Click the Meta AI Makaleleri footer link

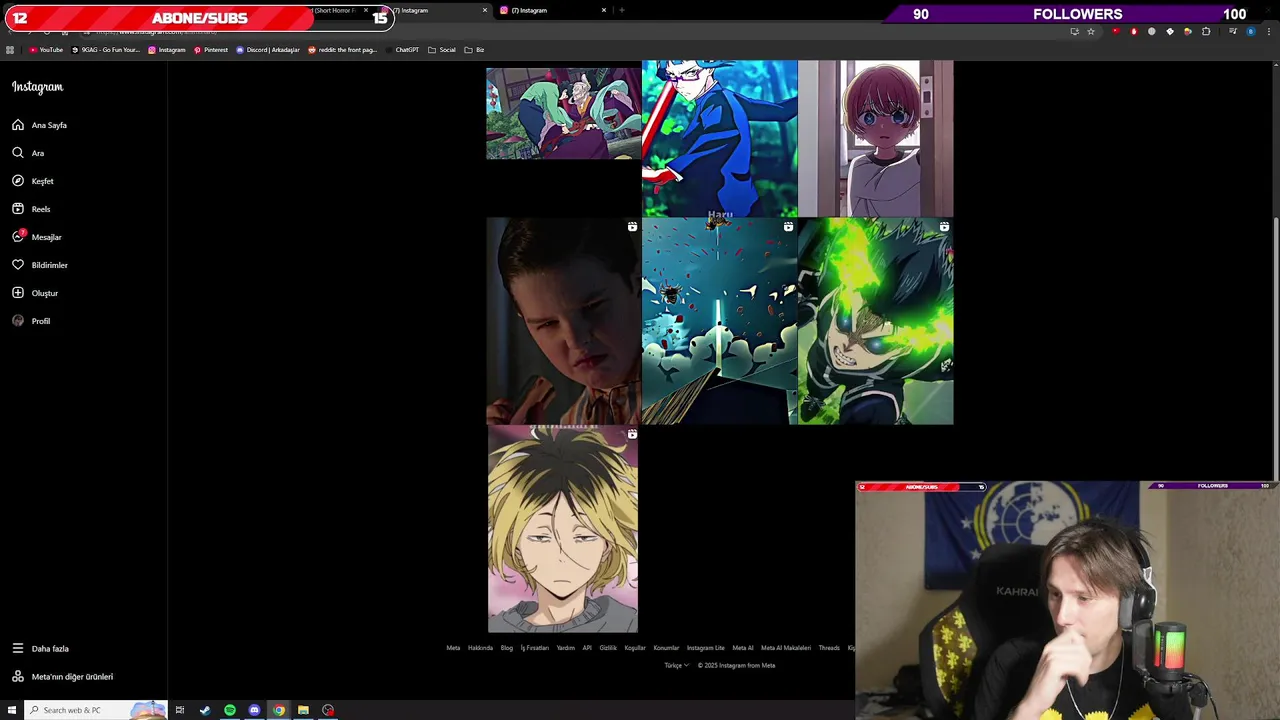pos(786,648)
